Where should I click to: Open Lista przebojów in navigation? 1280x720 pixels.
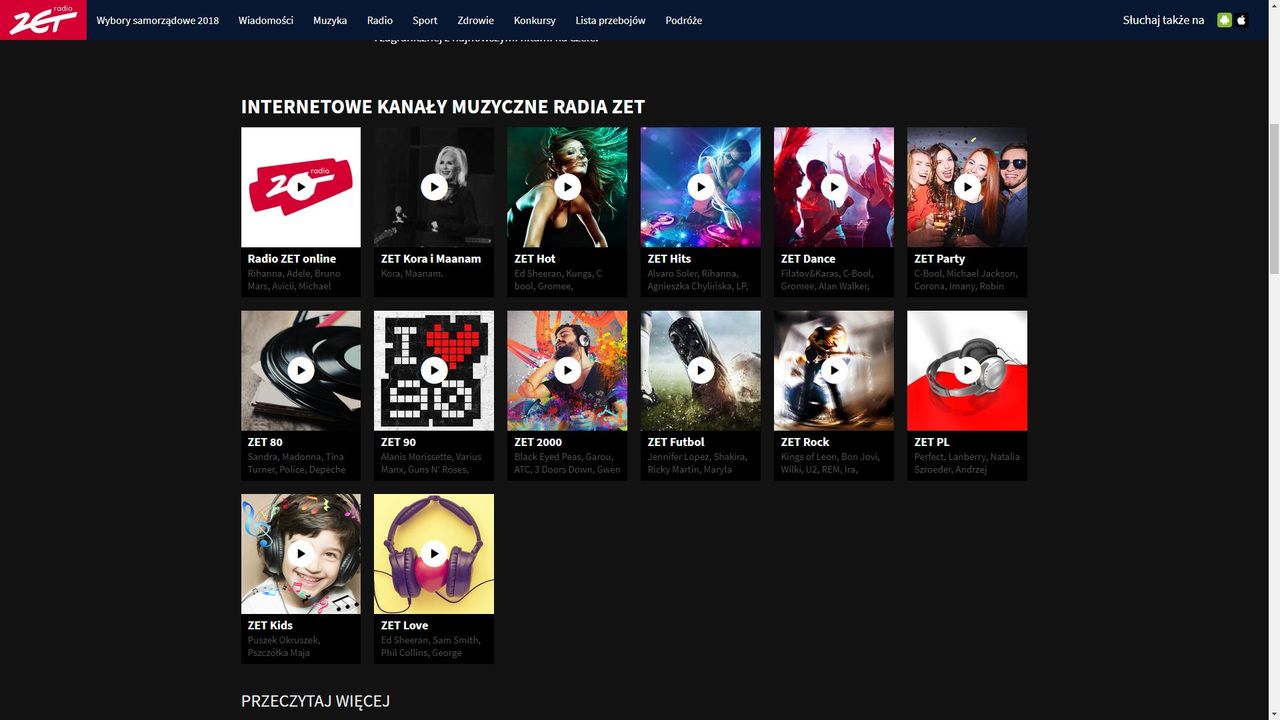611,20
